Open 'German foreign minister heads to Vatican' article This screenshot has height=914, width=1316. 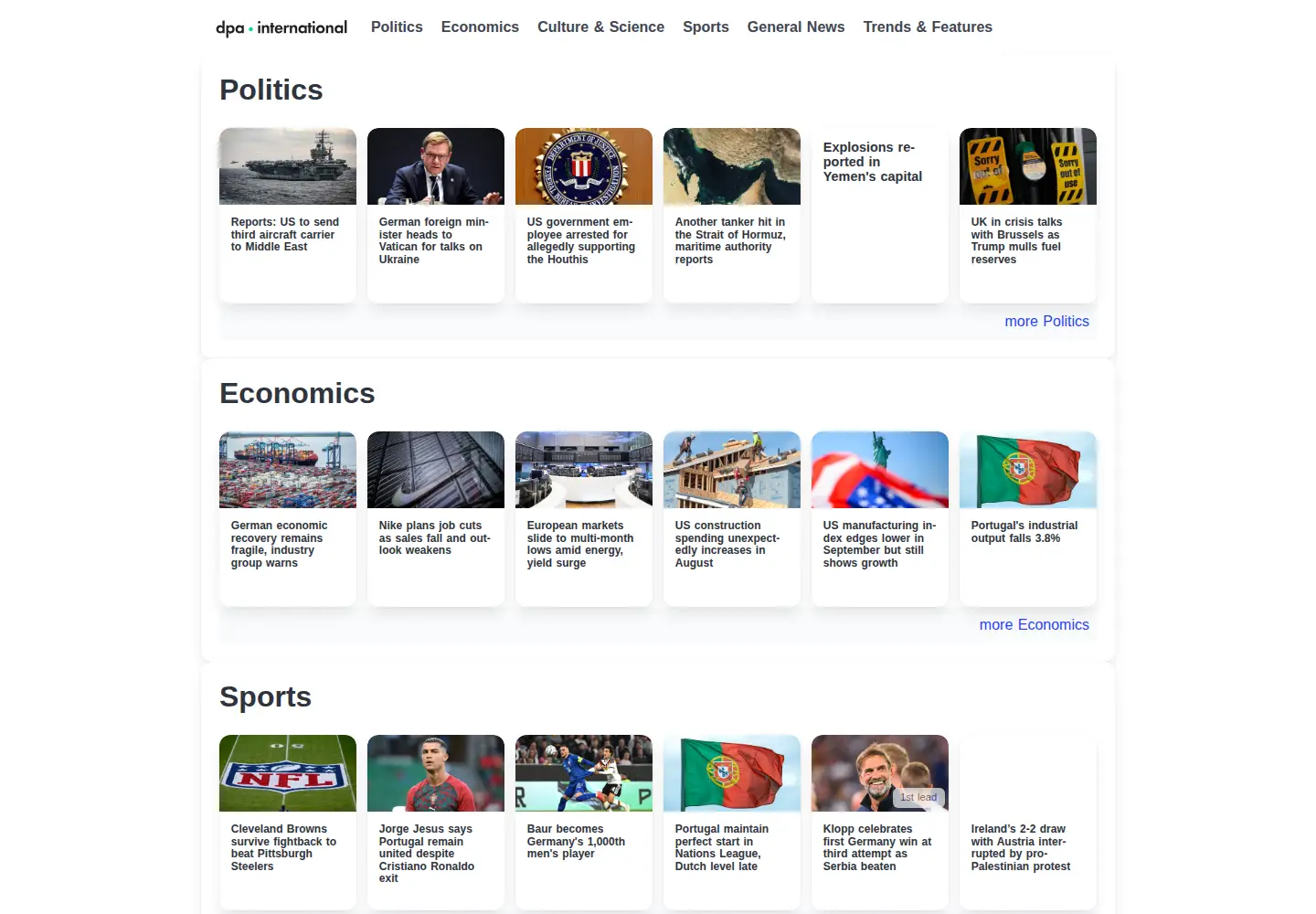[433, 240]
